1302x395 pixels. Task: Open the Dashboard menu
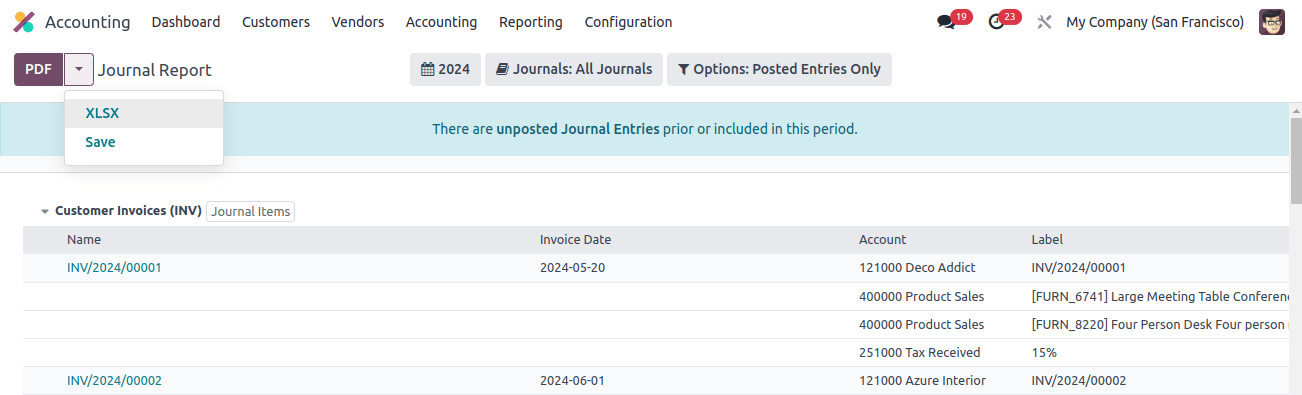point(186,22)
